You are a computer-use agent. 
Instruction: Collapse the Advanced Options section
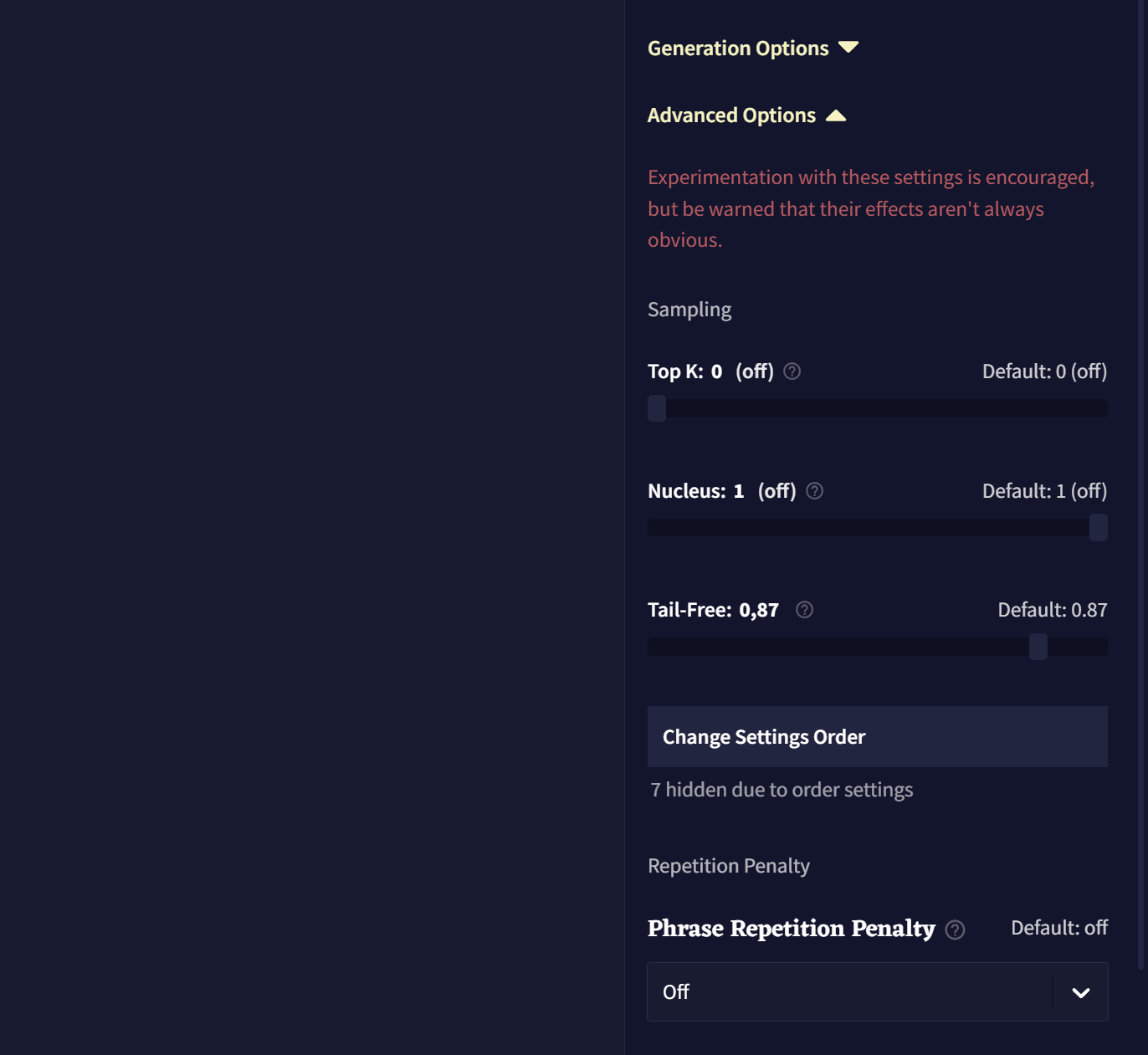[x=731, y=115]
